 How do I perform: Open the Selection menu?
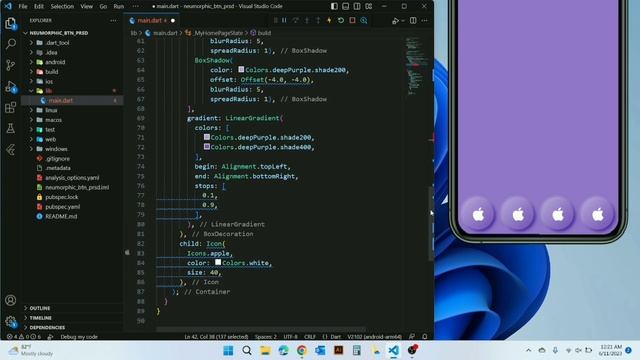pyautogui.click(x=62, y=6)
